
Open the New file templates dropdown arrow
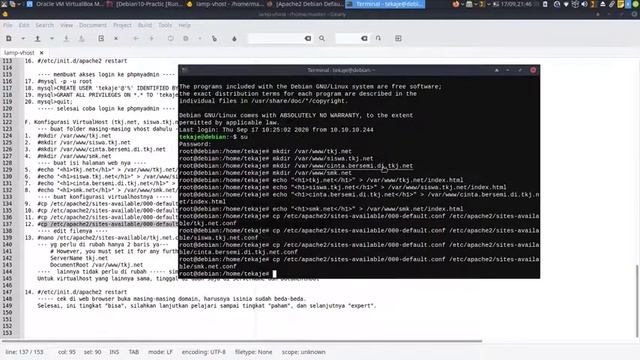pos(23,38)
